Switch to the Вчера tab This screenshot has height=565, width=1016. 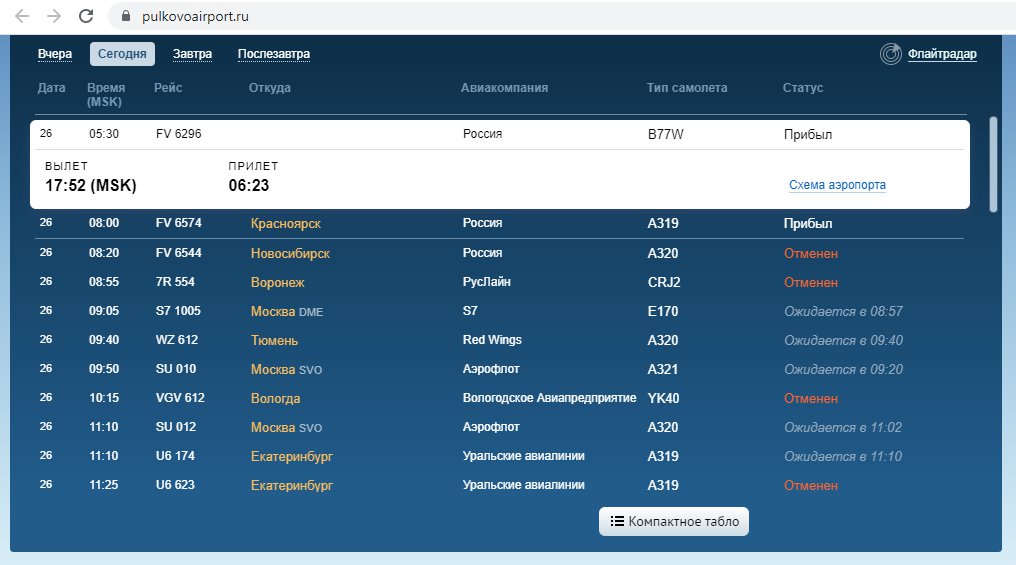coord(54,54)
